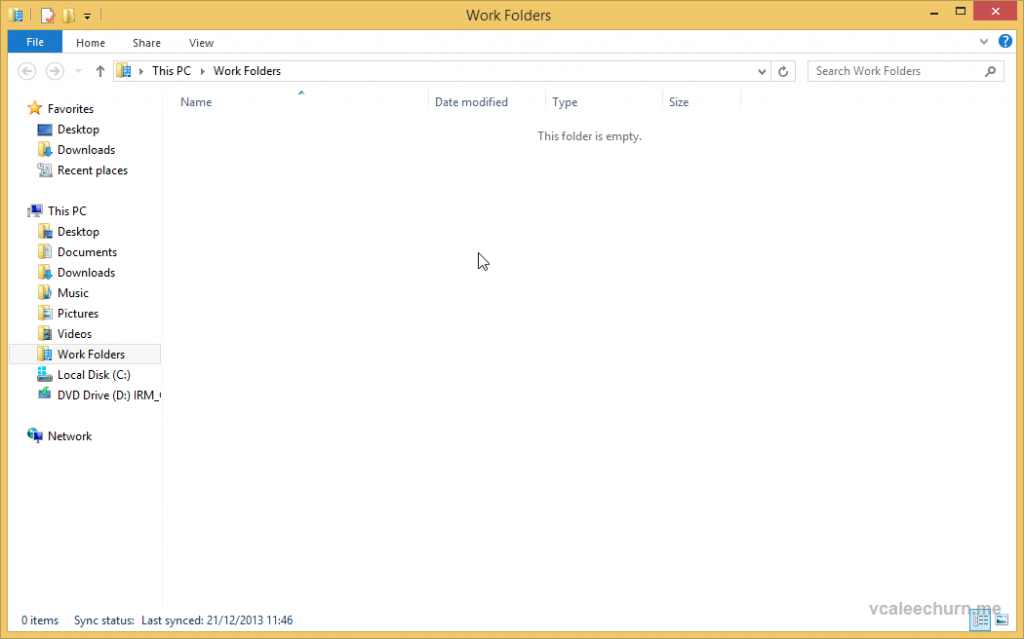Expand the ribbon with the chevron

984,41
